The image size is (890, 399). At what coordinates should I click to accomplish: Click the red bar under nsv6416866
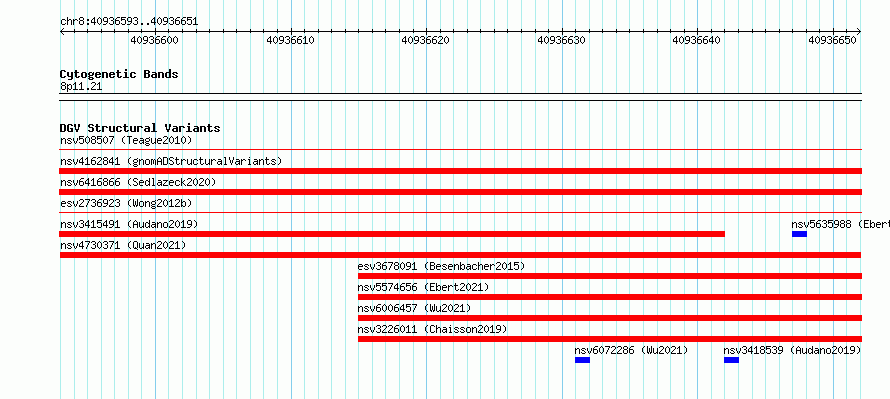point(461,192)
